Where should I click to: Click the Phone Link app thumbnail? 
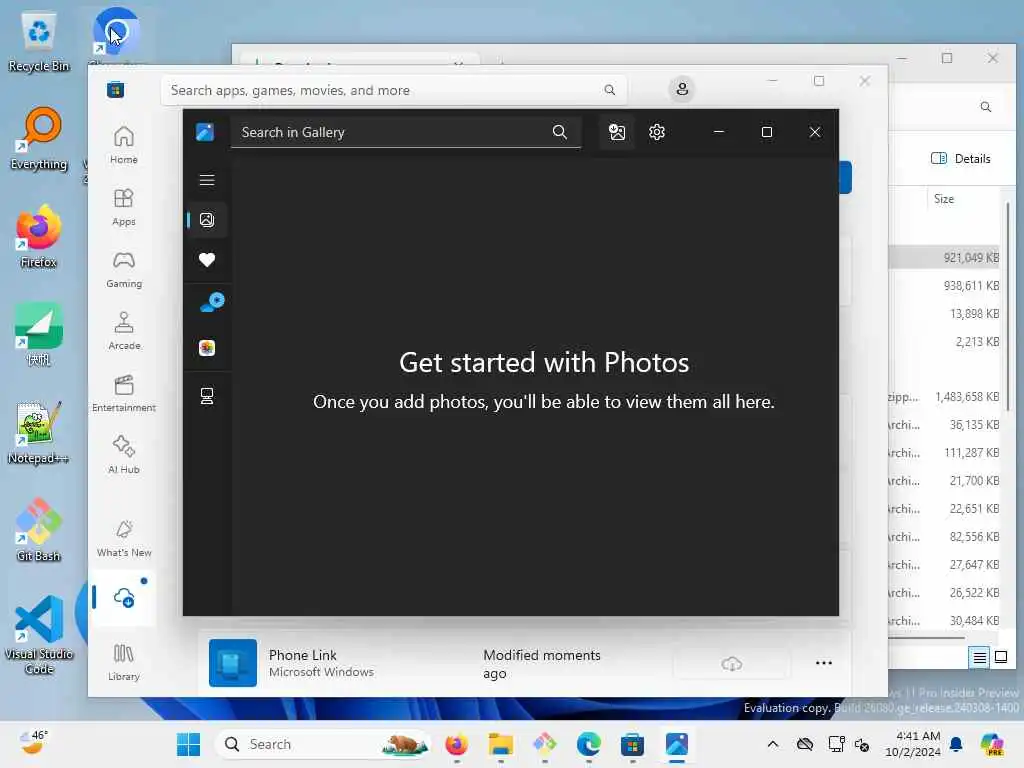tap(232, 663)
